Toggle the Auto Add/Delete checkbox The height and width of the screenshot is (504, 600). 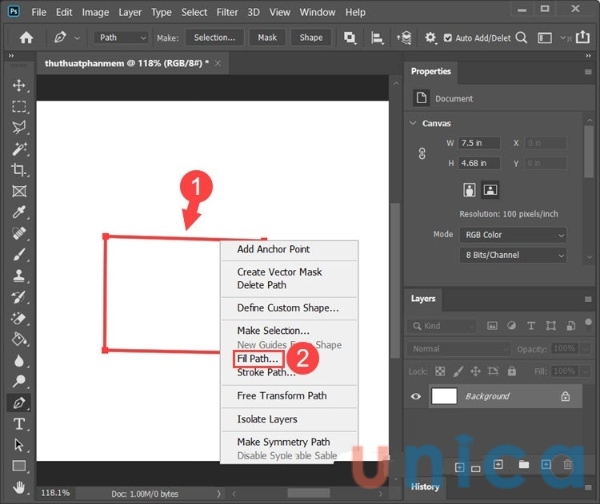pos(446,38)
